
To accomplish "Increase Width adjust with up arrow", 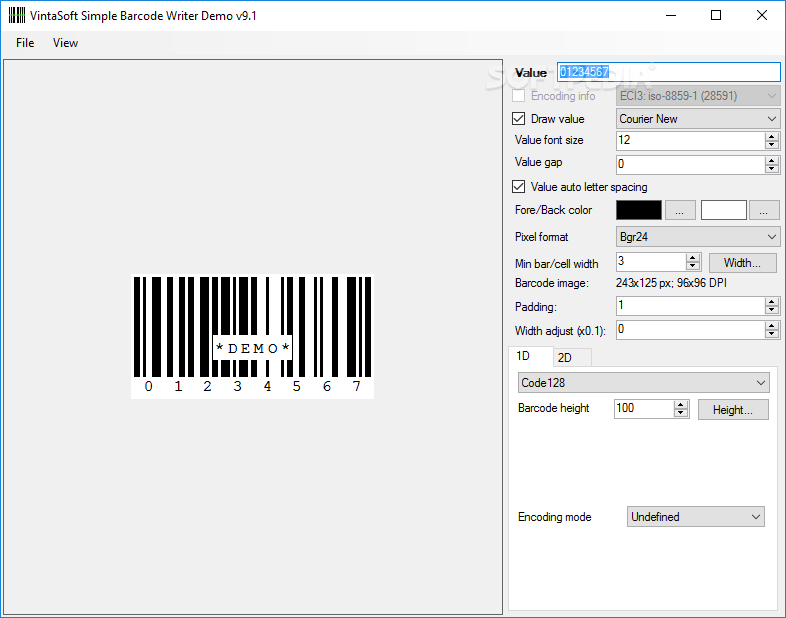I will [x=772, y=326].
